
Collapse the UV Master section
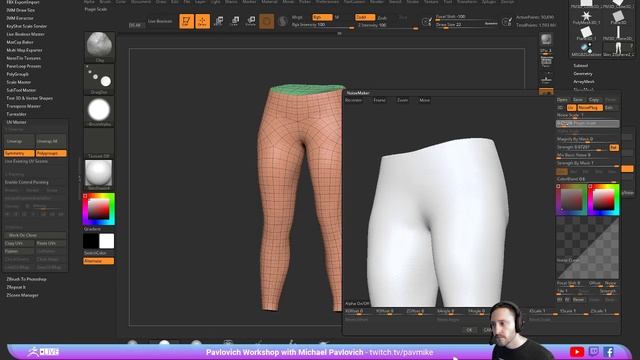coord(16,122)
